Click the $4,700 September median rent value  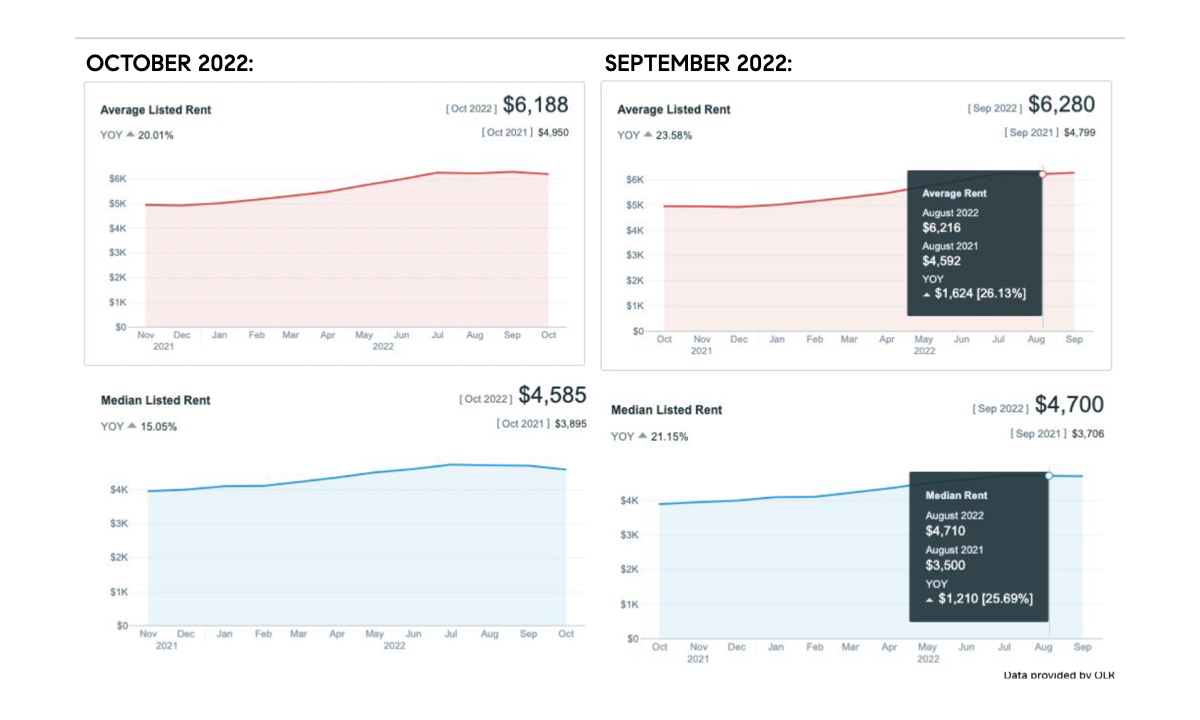click(1069, 405)
